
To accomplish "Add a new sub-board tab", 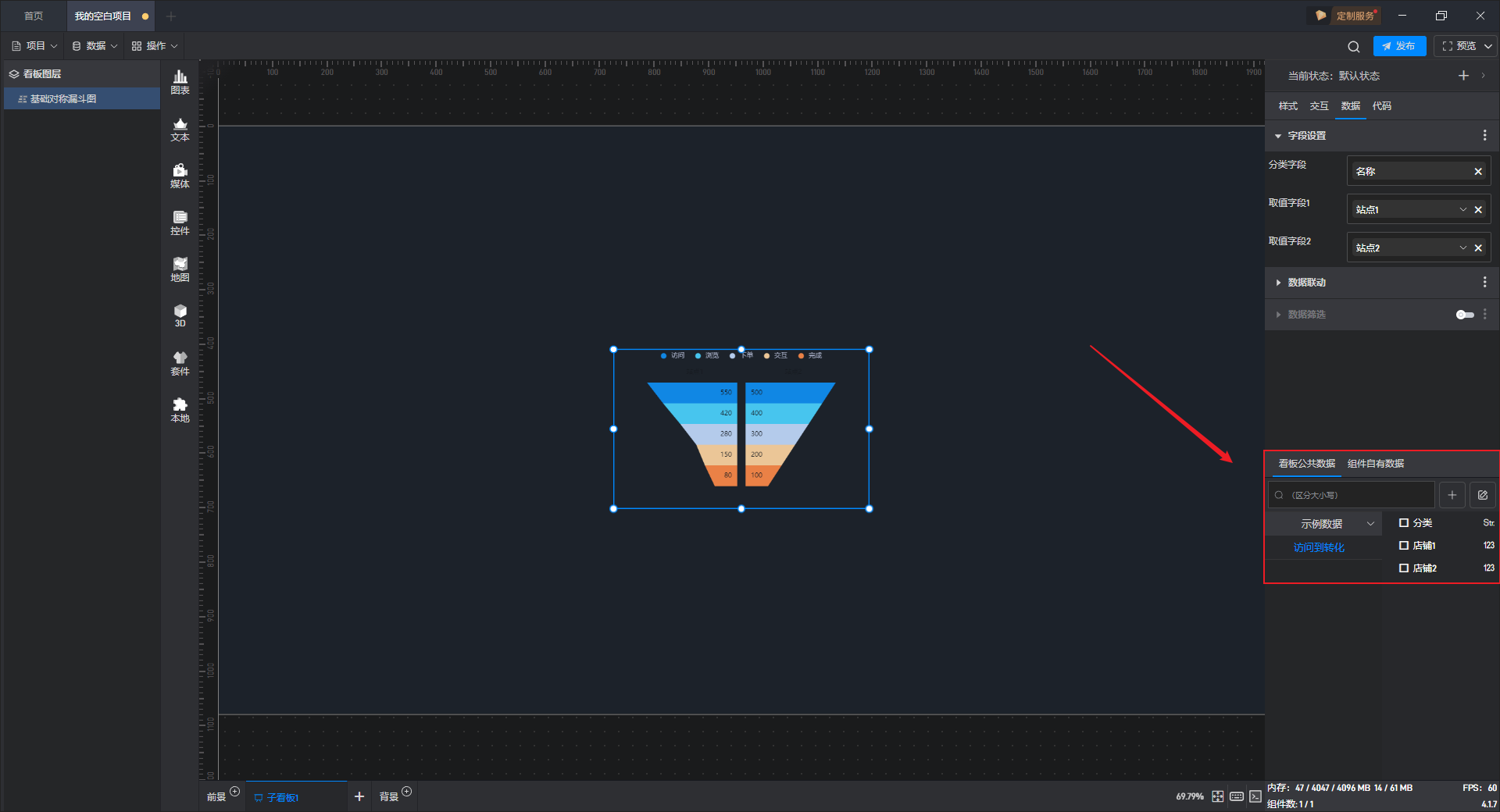I will click(359, 796).
